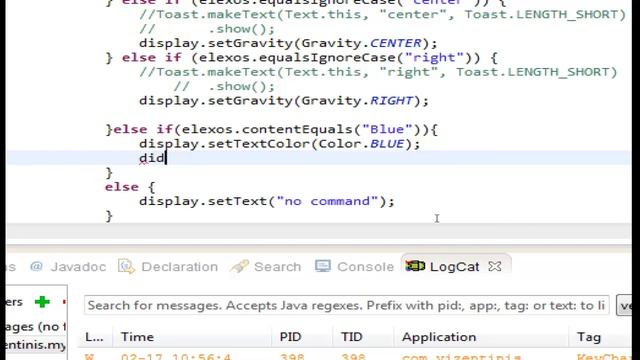This screenshot has width=640, height=360.
Task: Click the editor's horizontal scrollbar
Action: pyautogui.click(x=319, y=231)
